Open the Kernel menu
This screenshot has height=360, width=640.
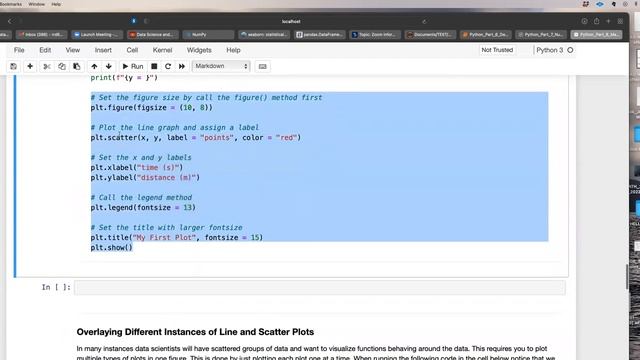pyautogui.click(x=162, y=50)
